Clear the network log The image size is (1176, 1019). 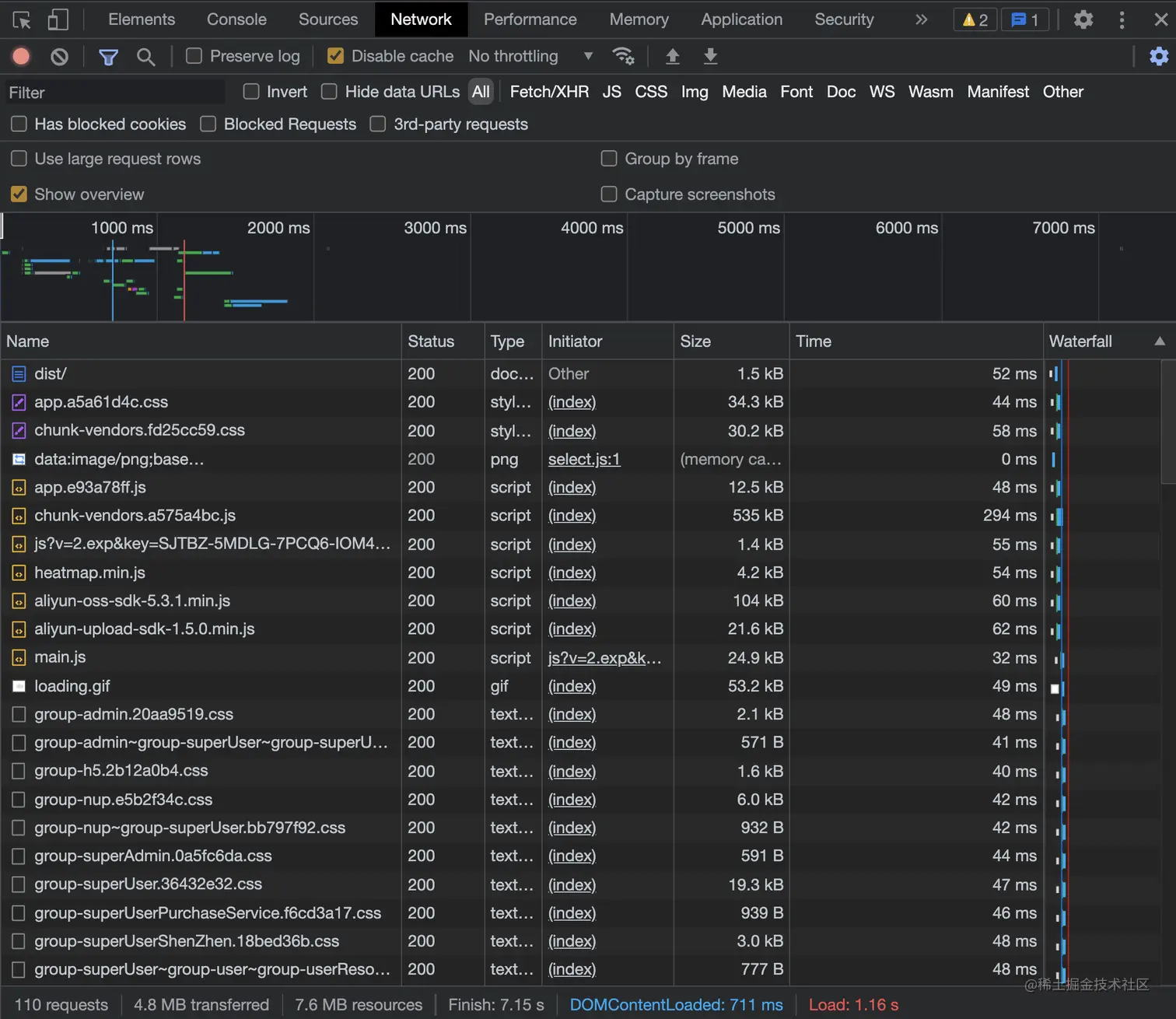[59, 56]
